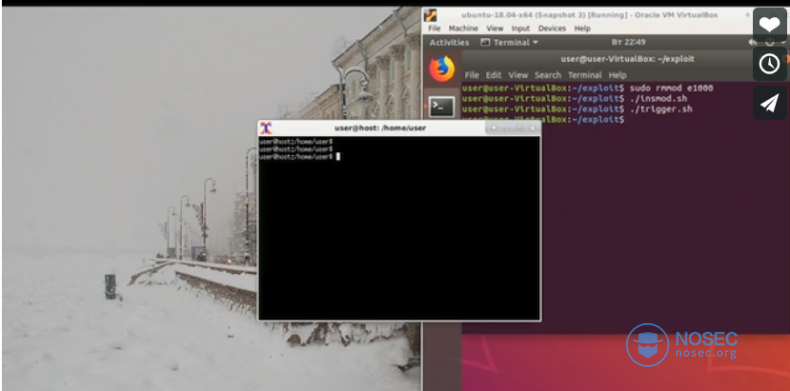
Task: Click the VirtualBox window title icon
Action: 430,15
